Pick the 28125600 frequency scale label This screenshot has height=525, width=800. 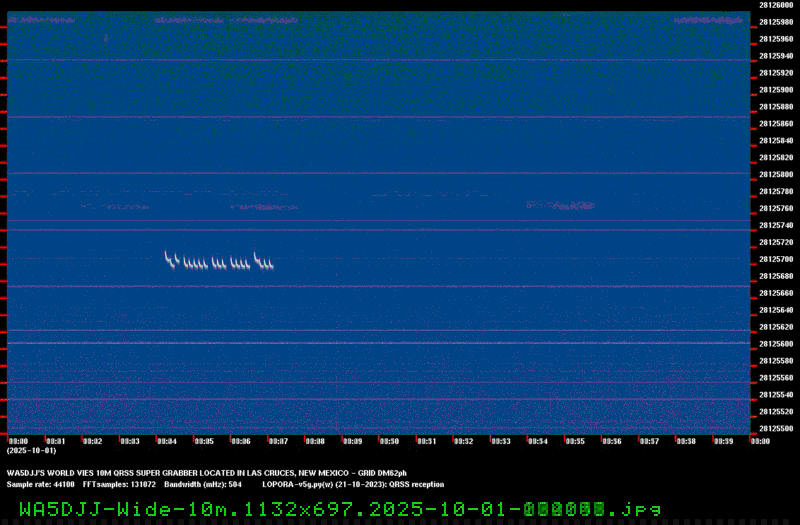(775, 344)
